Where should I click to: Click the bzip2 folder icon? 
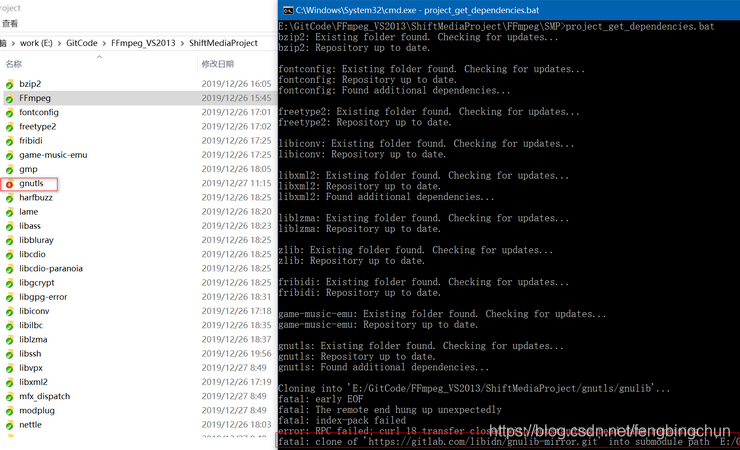click(x=9, y=84)
